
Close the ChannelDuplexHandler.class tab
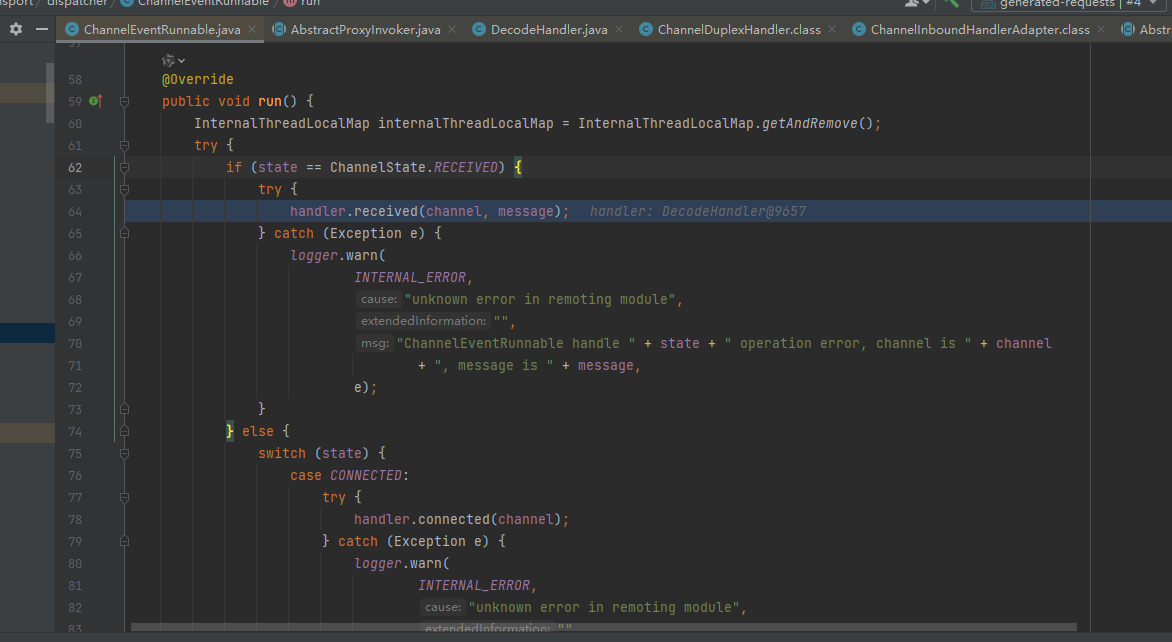[832, 29]
